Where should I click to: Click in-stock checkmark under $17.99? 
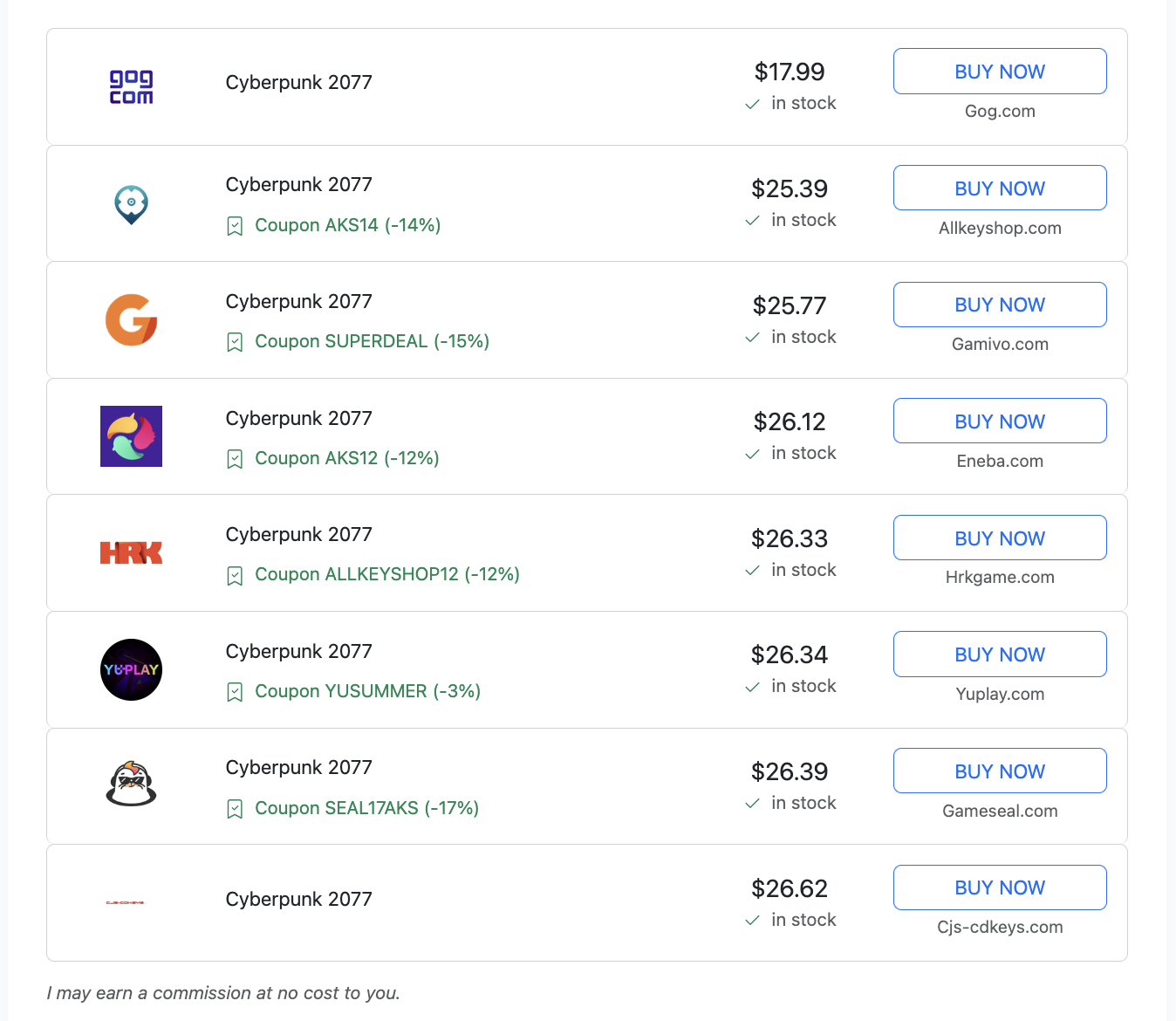coord(752,104)
